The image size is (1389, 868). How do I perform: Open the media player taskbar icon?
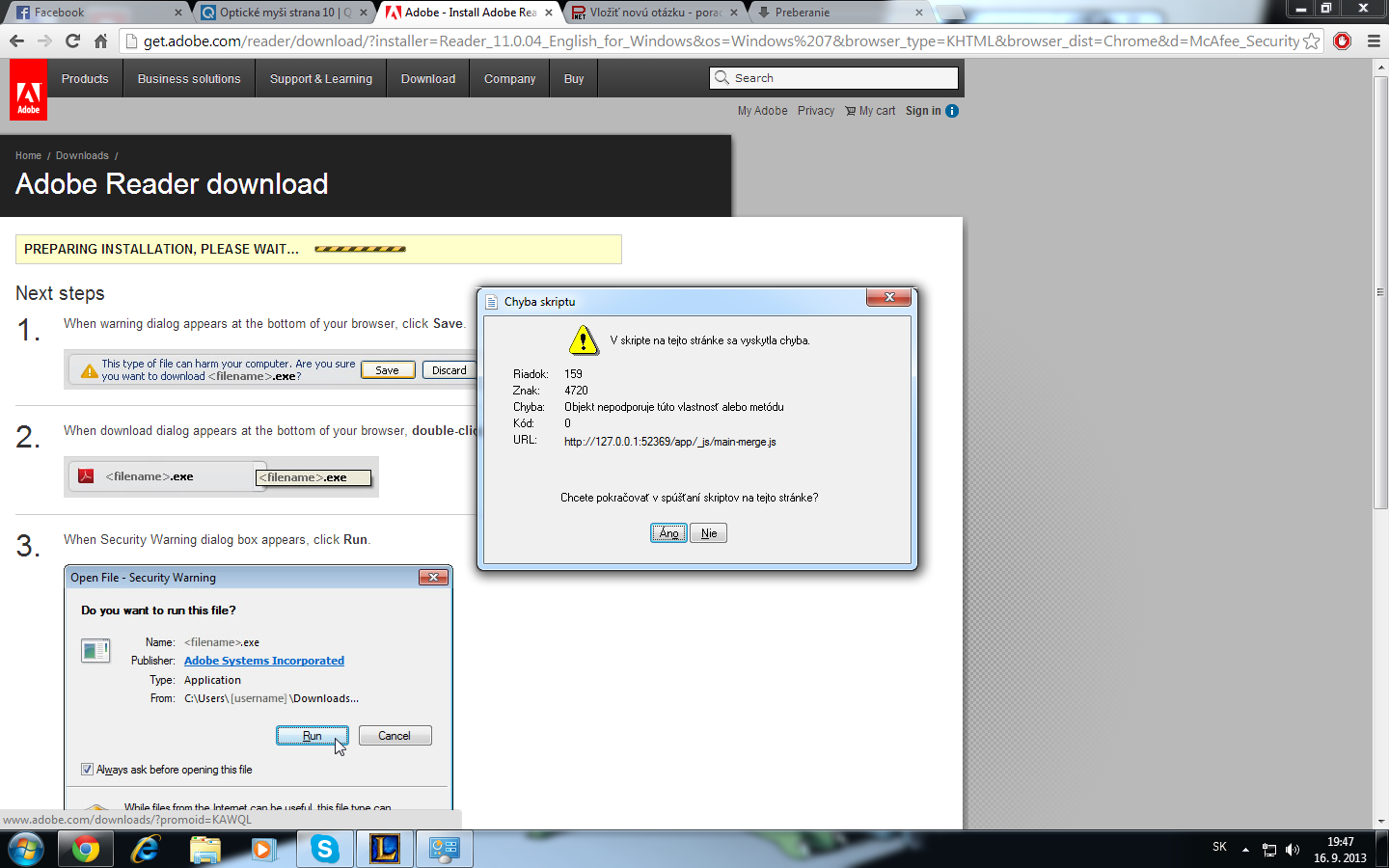(x=263, y=849)
